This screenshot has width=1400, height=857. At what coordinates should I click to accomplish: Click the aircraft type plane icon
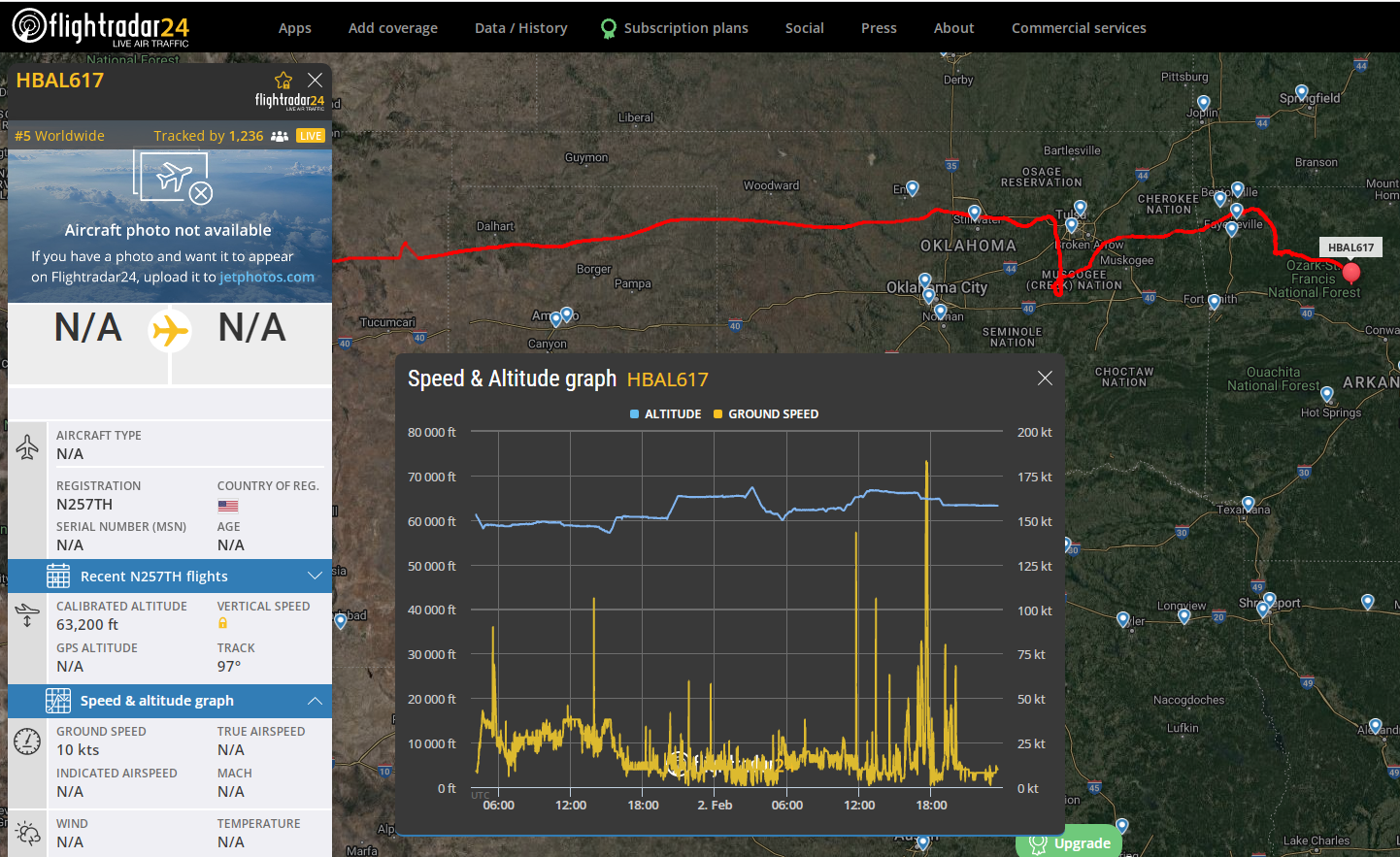pyautogui.click(x=27, y=445)
